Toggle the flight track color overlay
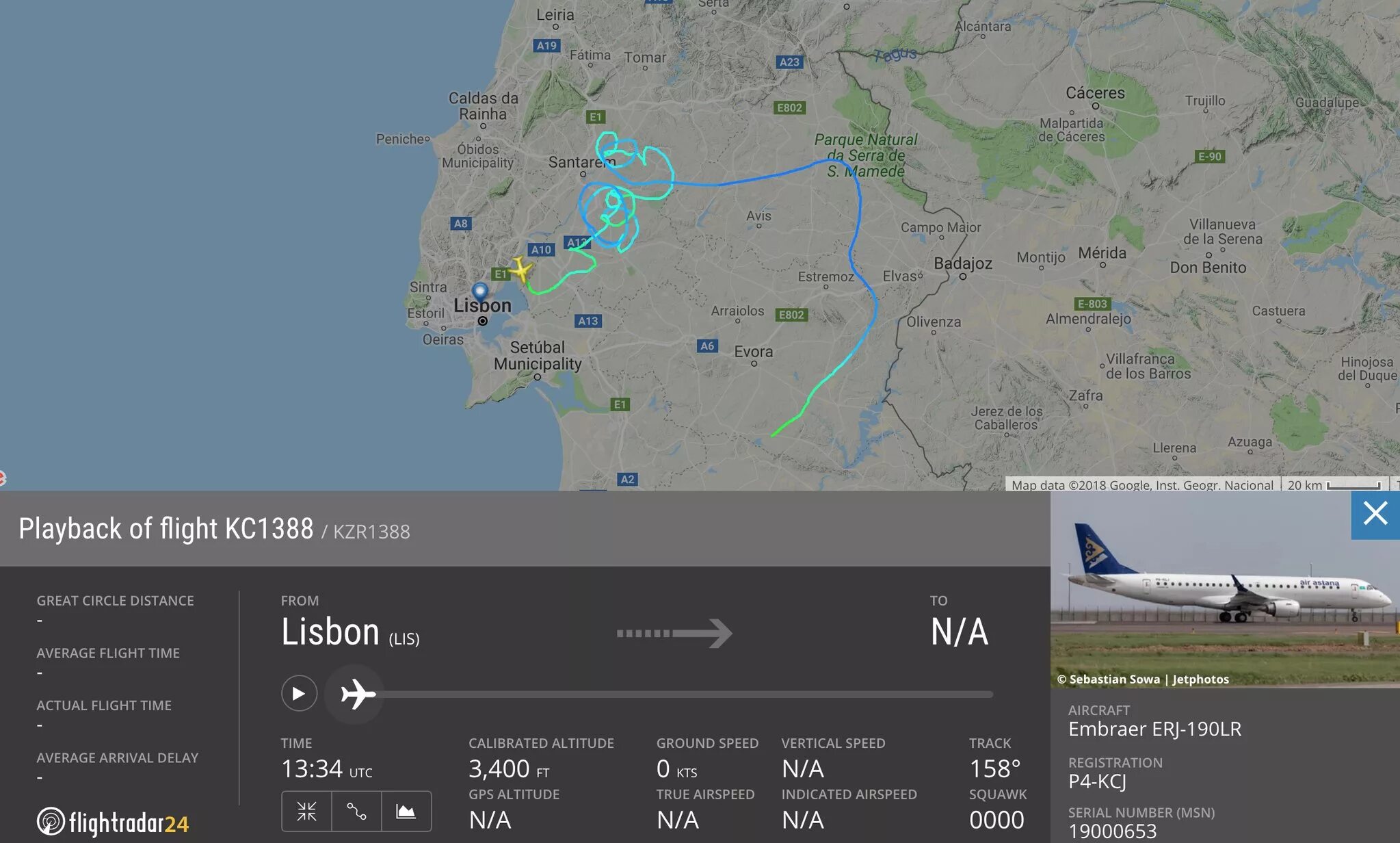Screen dimensions: 1400x843 pyautogui.click(x=357, y=810)
